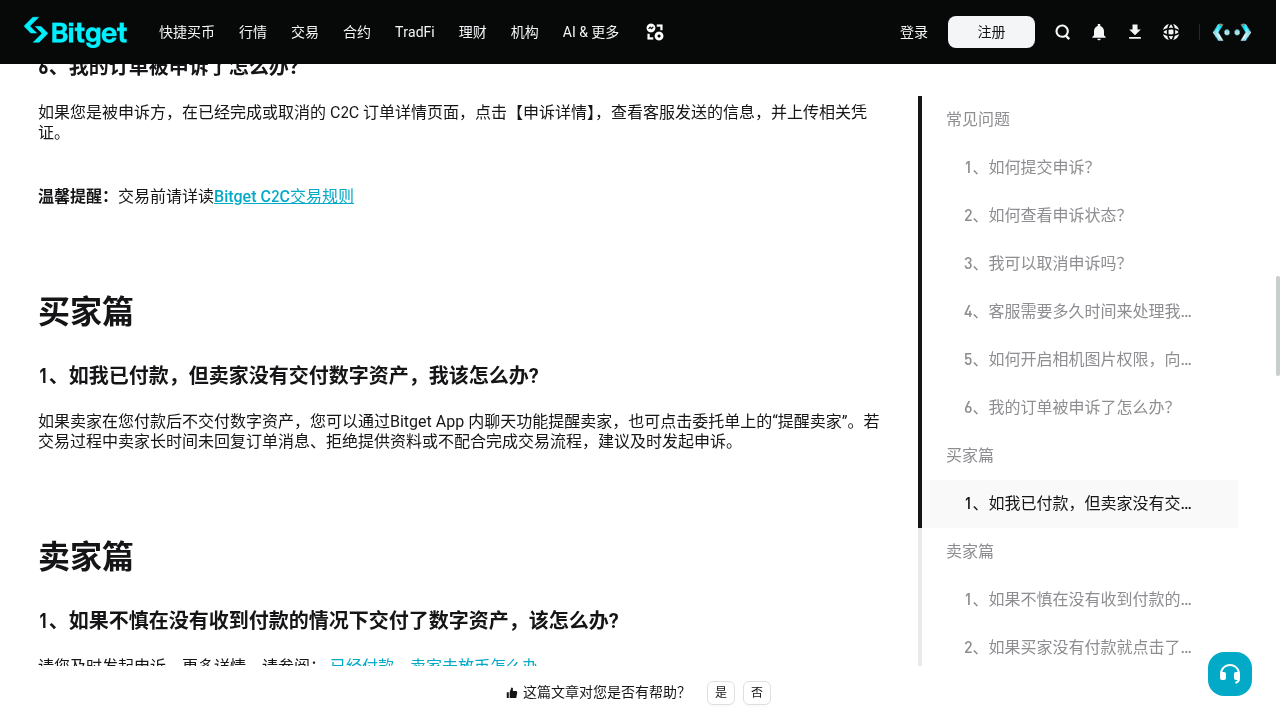Click the 这篇文章对您是否有帮助? text
The image size is (1280, 720).
603,692
